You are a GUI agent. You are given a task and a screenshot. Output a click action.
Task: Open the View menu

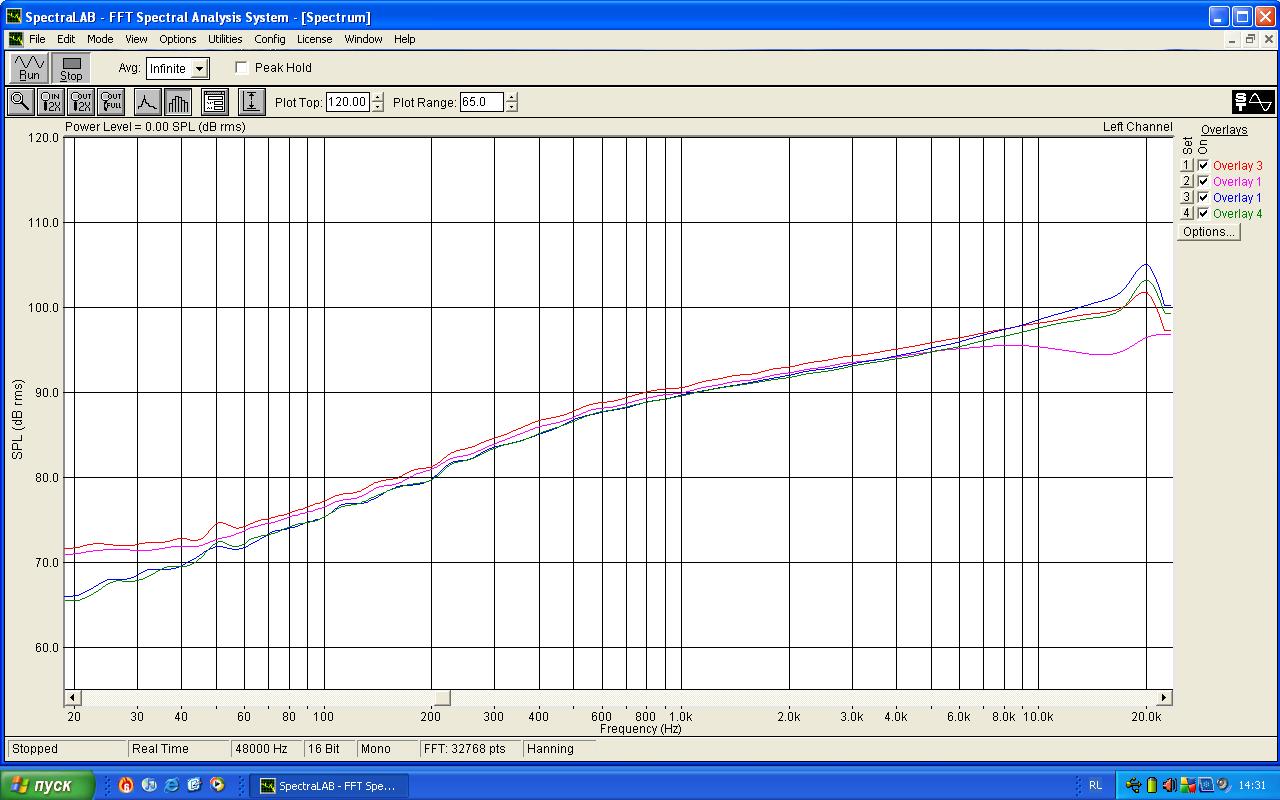tap(136, 39)
